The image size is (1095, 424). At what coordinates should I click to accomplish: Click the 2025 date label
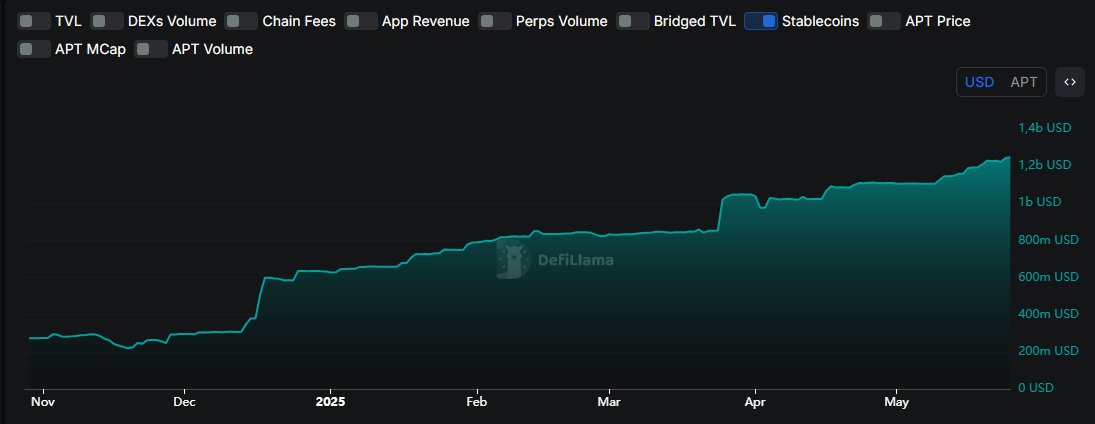330,402
